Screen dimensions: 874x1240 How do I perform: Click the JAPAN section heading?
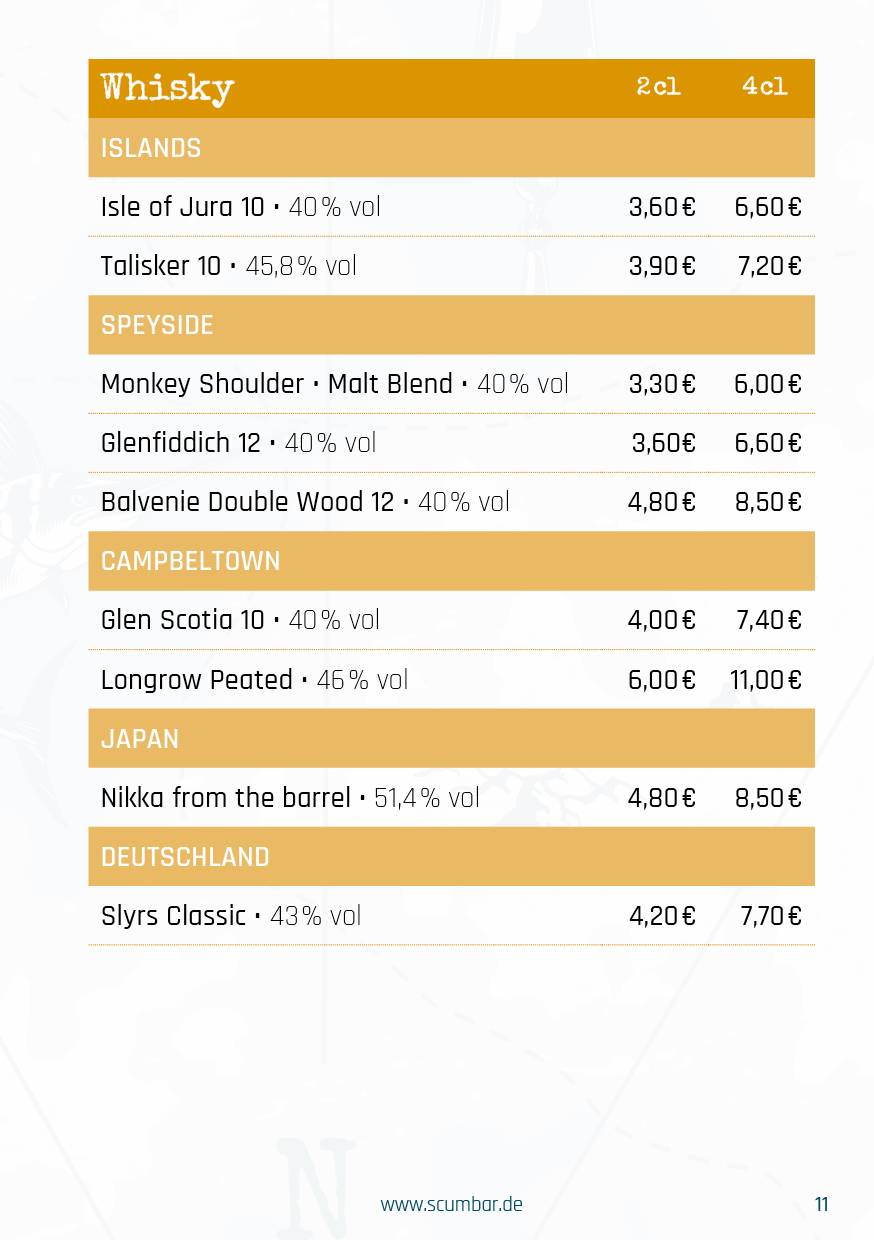coord(140,739)
